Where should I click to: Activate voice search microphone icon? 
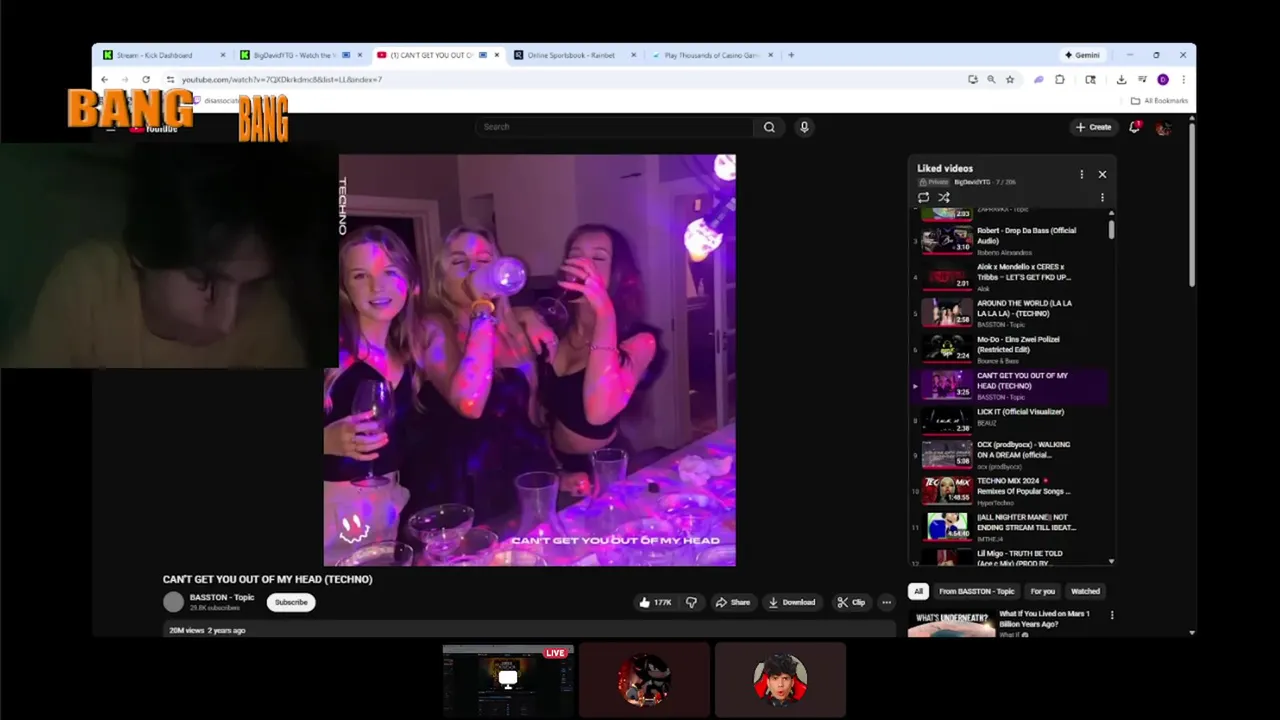point(803,127)
